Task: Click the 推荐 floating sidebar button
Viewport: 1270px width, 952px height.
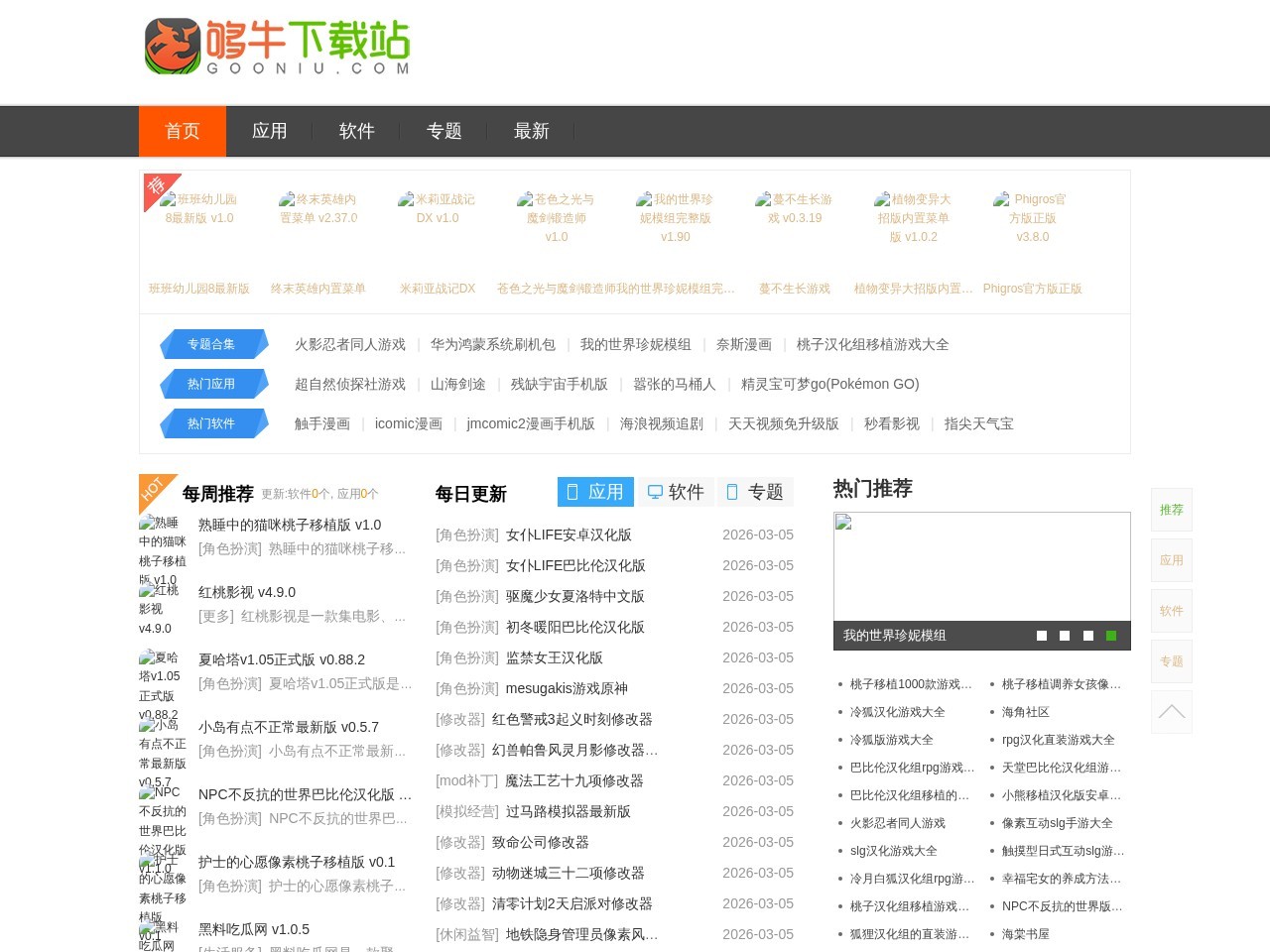Action: 1171,510
